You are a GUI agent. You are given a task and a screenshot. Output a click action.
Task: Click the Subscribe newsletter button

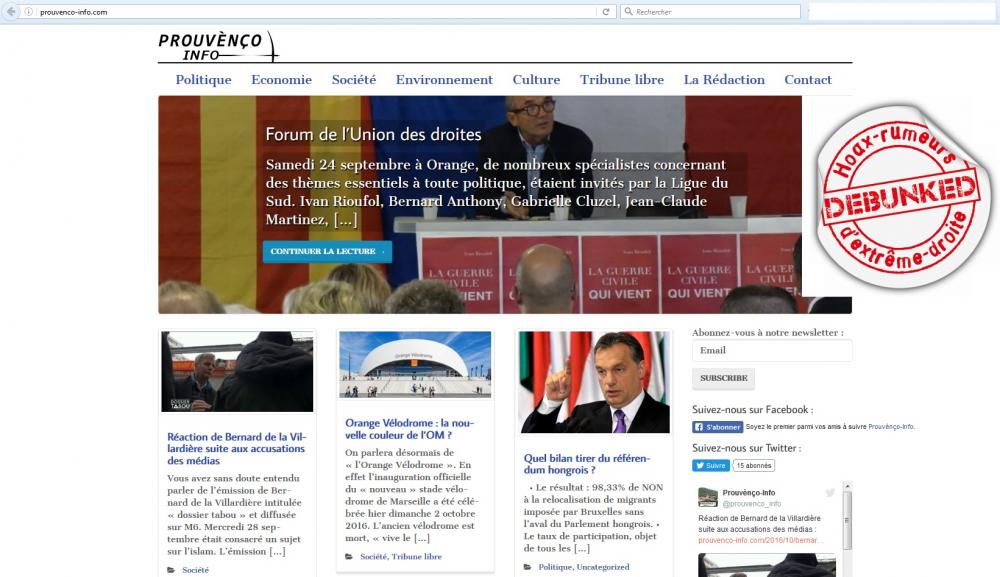click(x=724, y=378)
